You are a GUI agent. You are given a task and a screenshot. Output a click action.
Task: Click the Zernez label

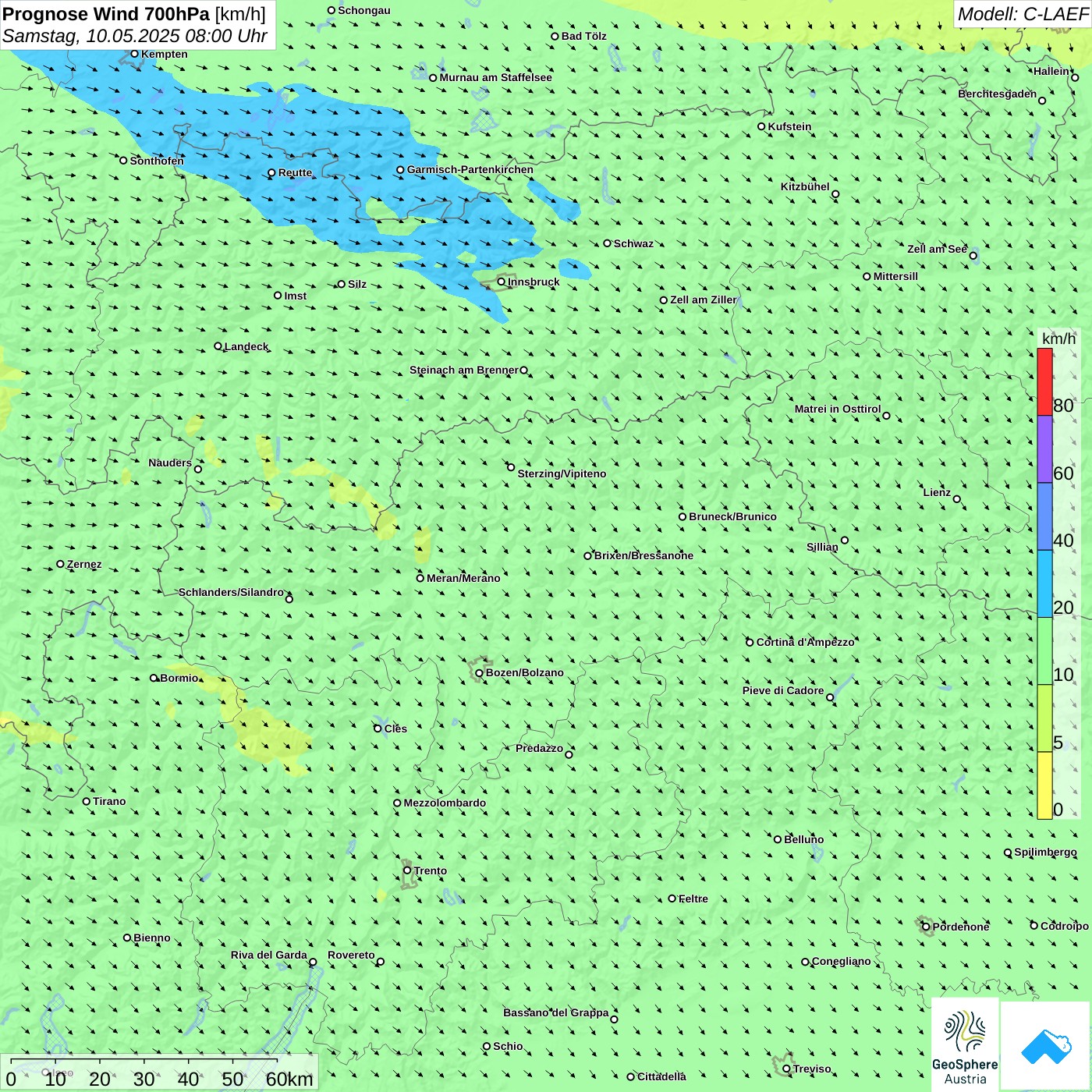pyautogui.click(x=84, y=564)
